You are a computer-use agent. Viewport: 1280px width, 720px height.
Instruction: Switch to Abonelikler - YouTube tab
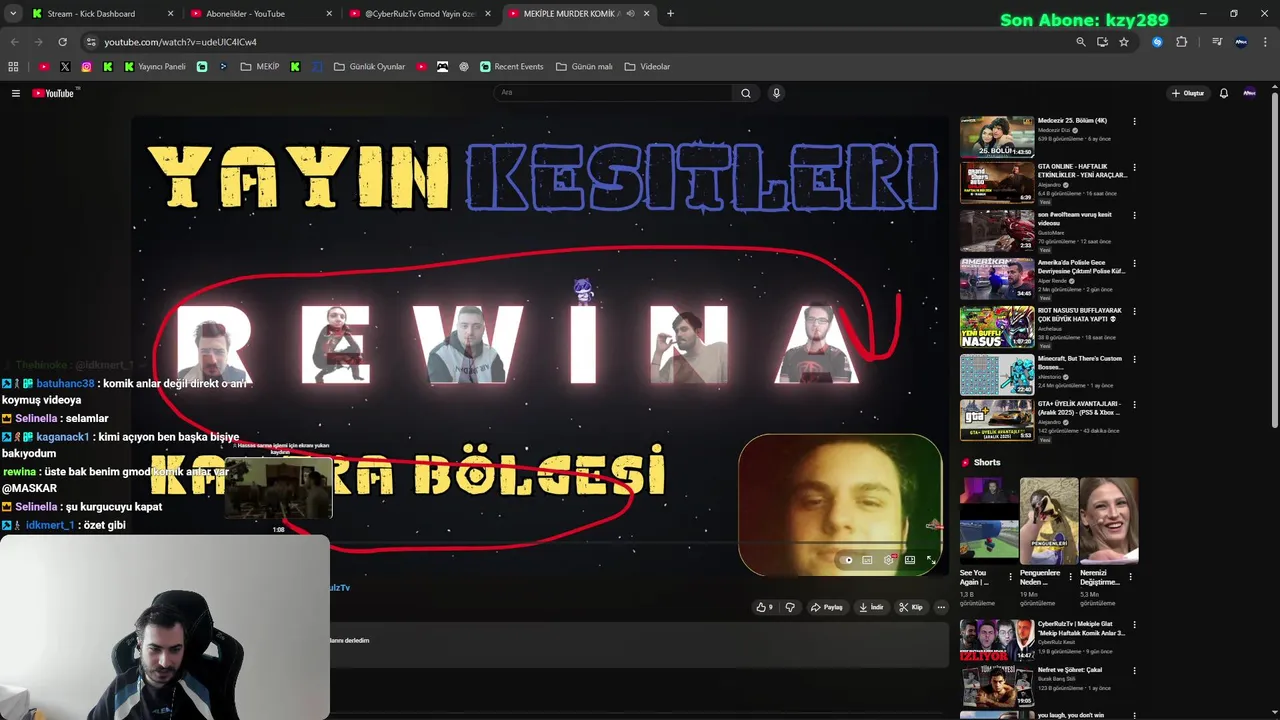(x=260, y=14)
